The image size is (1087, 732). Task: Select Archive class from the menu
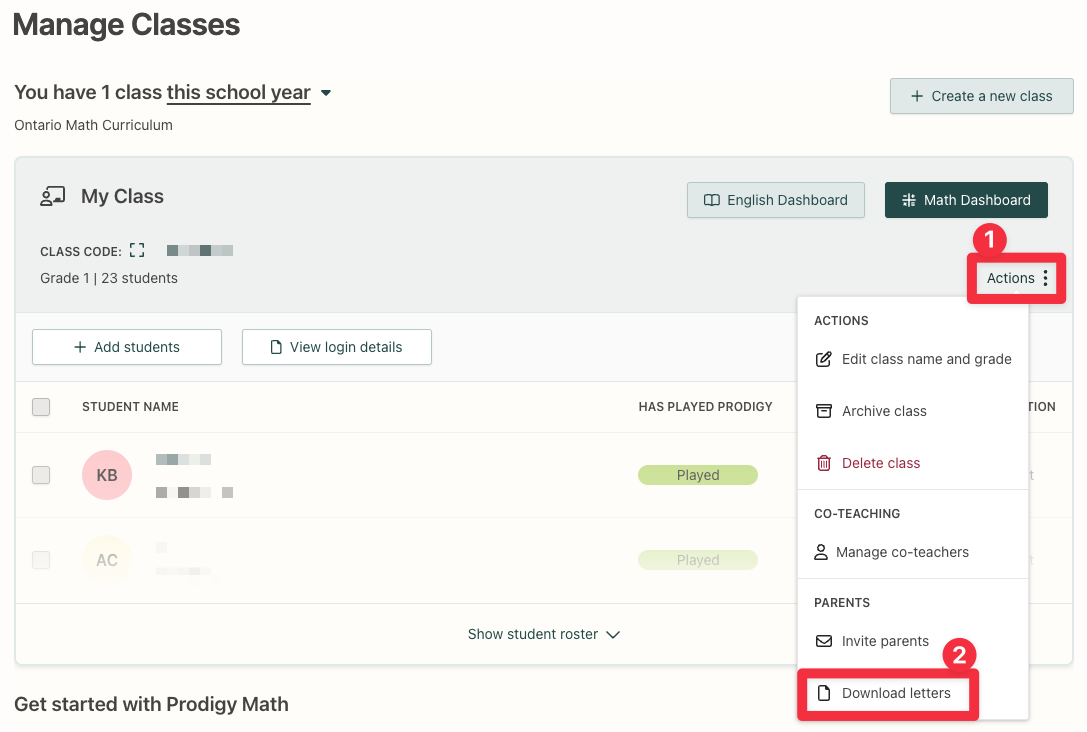[x=884, y=411]
